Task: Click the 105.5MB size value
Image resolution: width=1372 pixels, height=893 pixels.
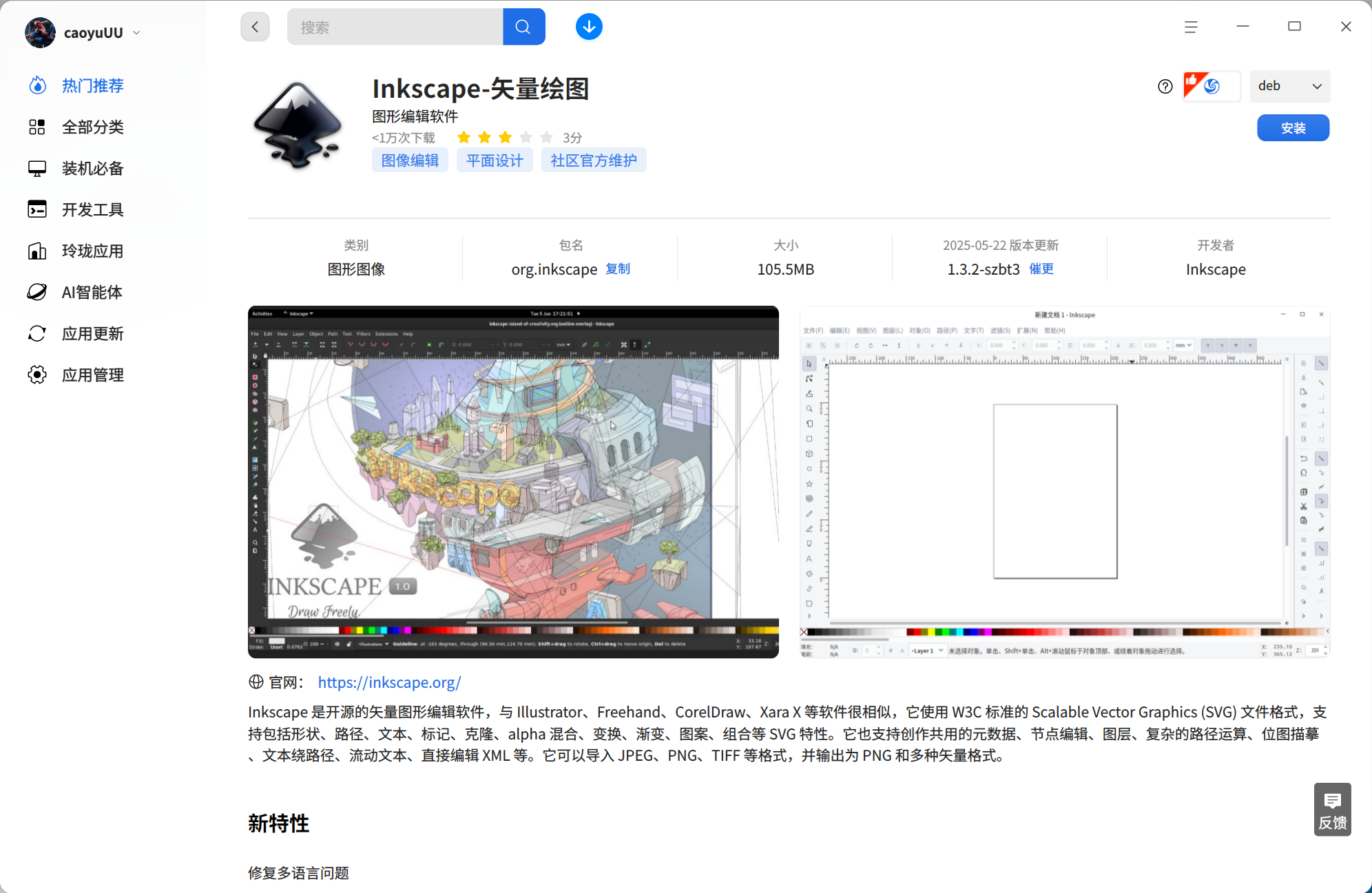Action: (x=786, y=269)
